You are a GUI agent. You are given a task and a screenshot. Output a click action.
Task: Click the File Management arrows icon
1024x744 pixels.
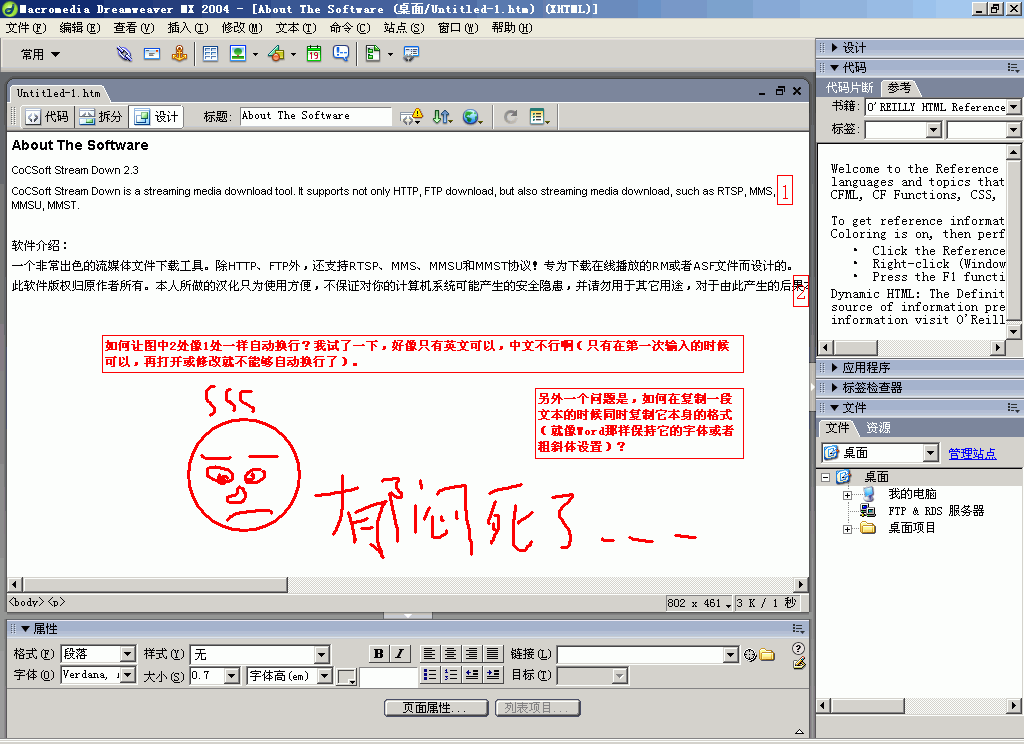[x=441, y=117]
